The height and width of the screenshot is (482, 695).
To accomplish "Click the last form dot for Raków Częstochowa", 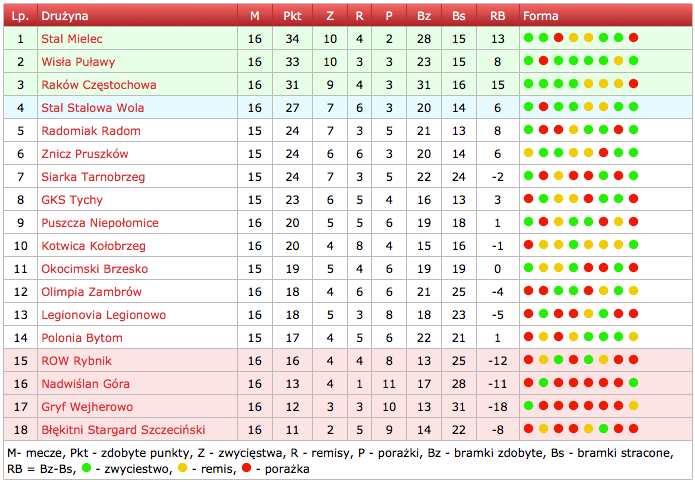I will click(634, 85).
